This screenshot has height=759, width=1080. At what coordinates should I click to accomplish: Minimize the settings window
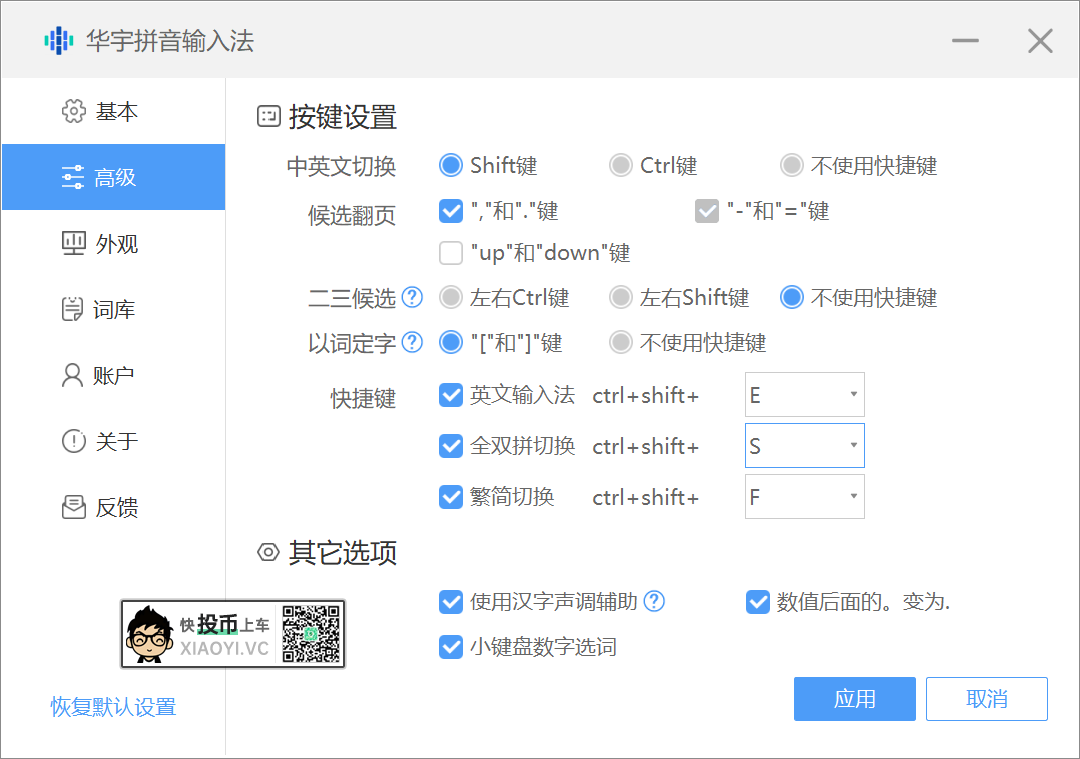tap(965, 41)
